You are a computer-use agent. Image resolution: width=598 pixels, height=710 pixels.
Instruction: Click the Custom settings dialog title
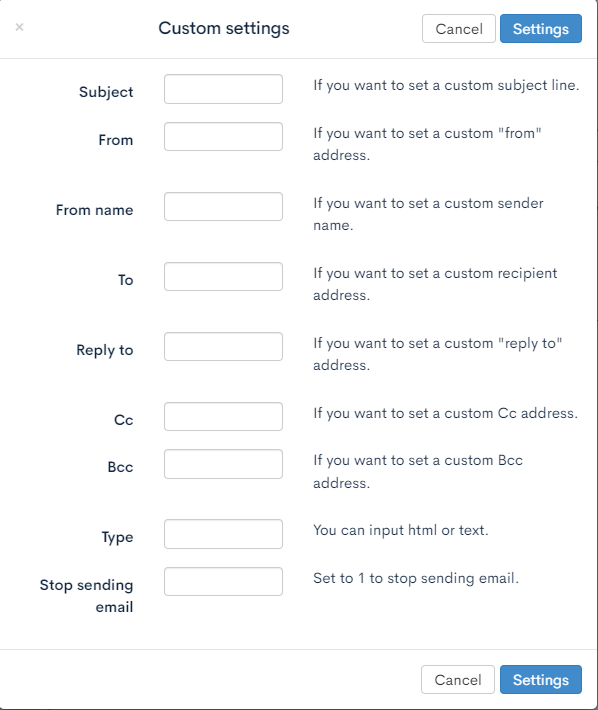[224, 28]
